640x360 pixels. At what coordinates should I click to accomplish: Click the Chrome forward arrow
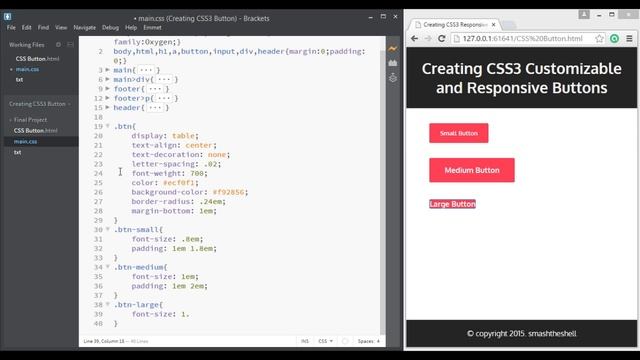tap(428, 38)
